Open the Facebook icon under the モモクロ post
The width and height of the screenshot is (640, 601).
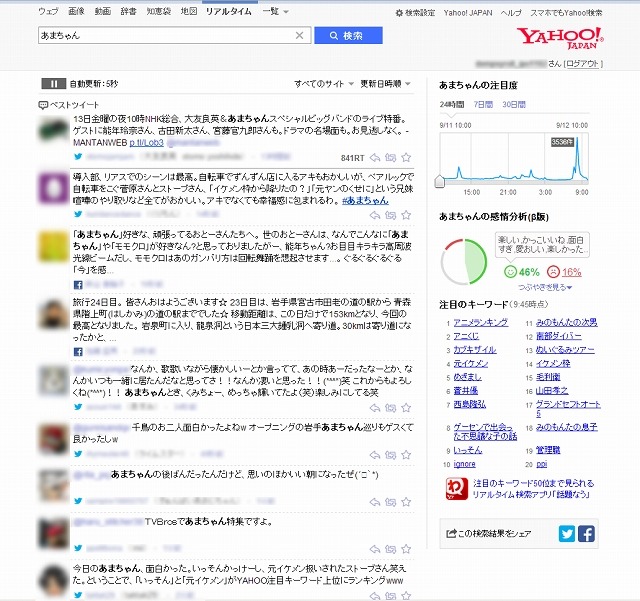(78, 285)
